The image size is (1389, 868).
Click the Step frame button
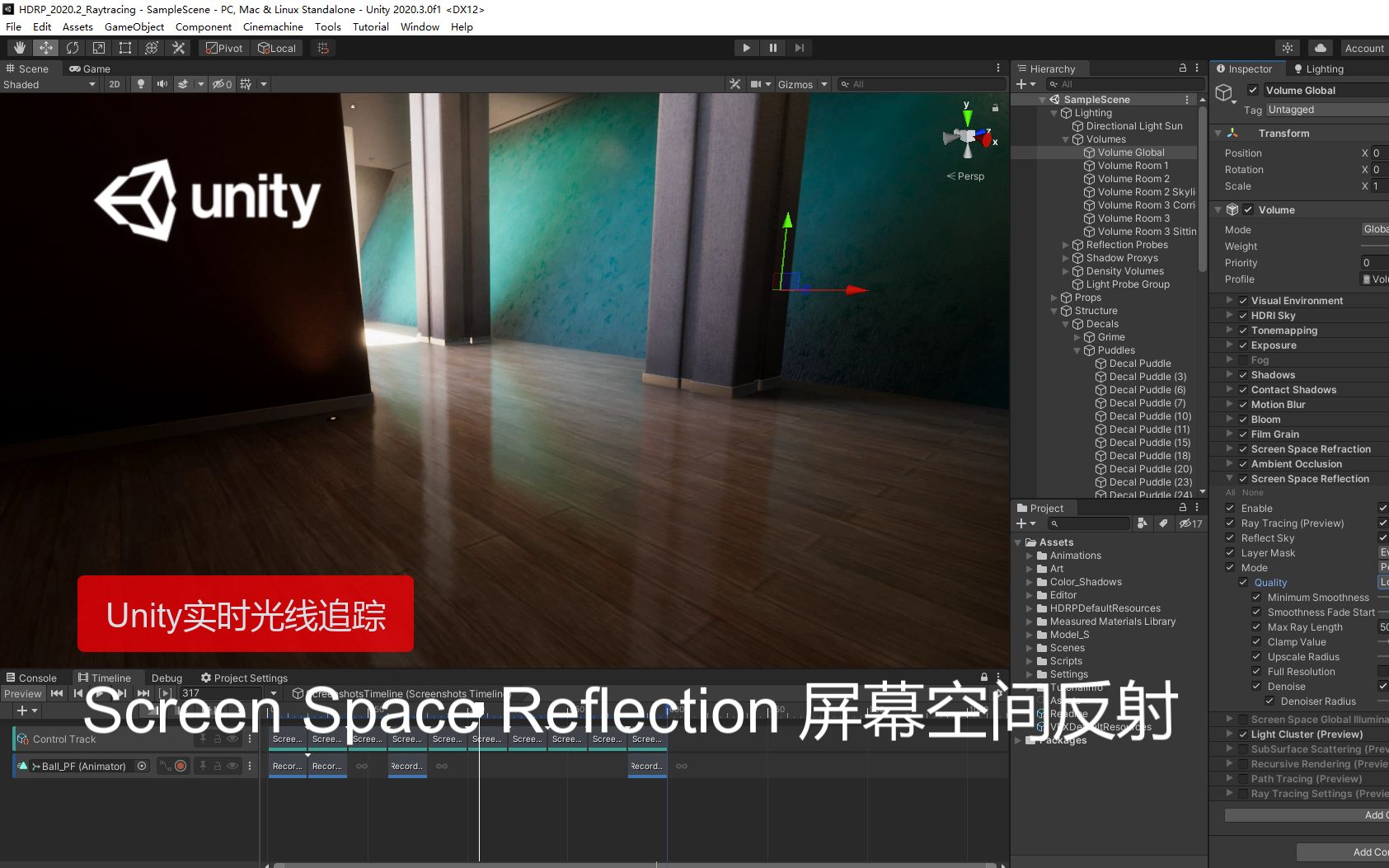pyautogui.click(x=799, y=48)
